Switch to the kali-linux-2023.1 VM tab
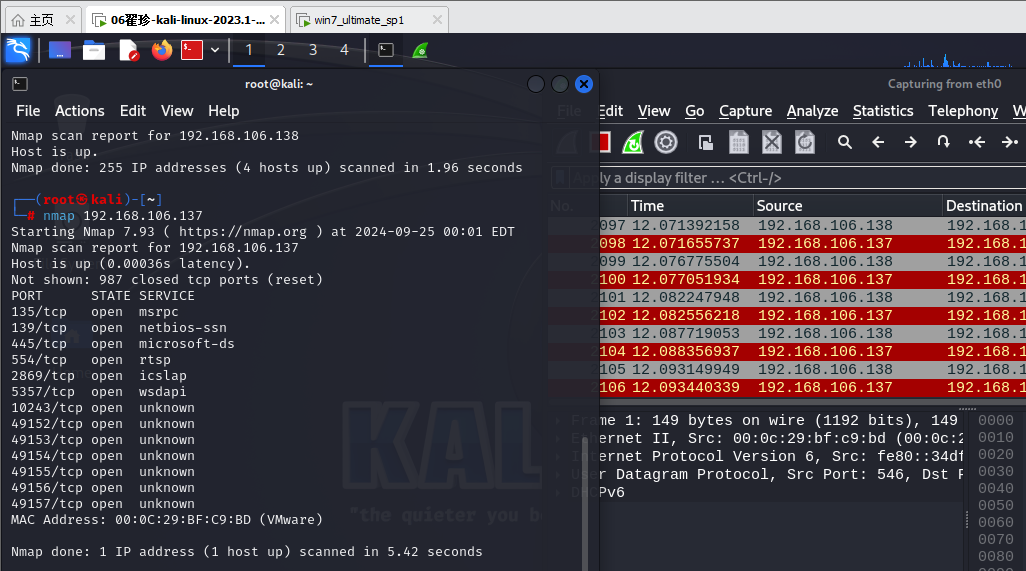The image size is (1026, 571). 187,20
